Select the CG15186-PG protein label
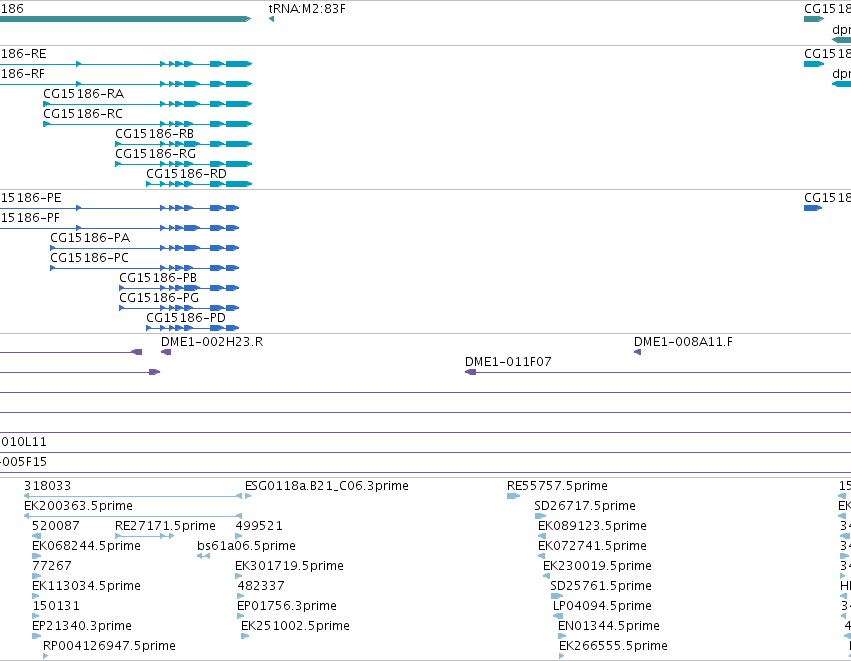The width and height of the screenshot is (851, 661). 159,298
